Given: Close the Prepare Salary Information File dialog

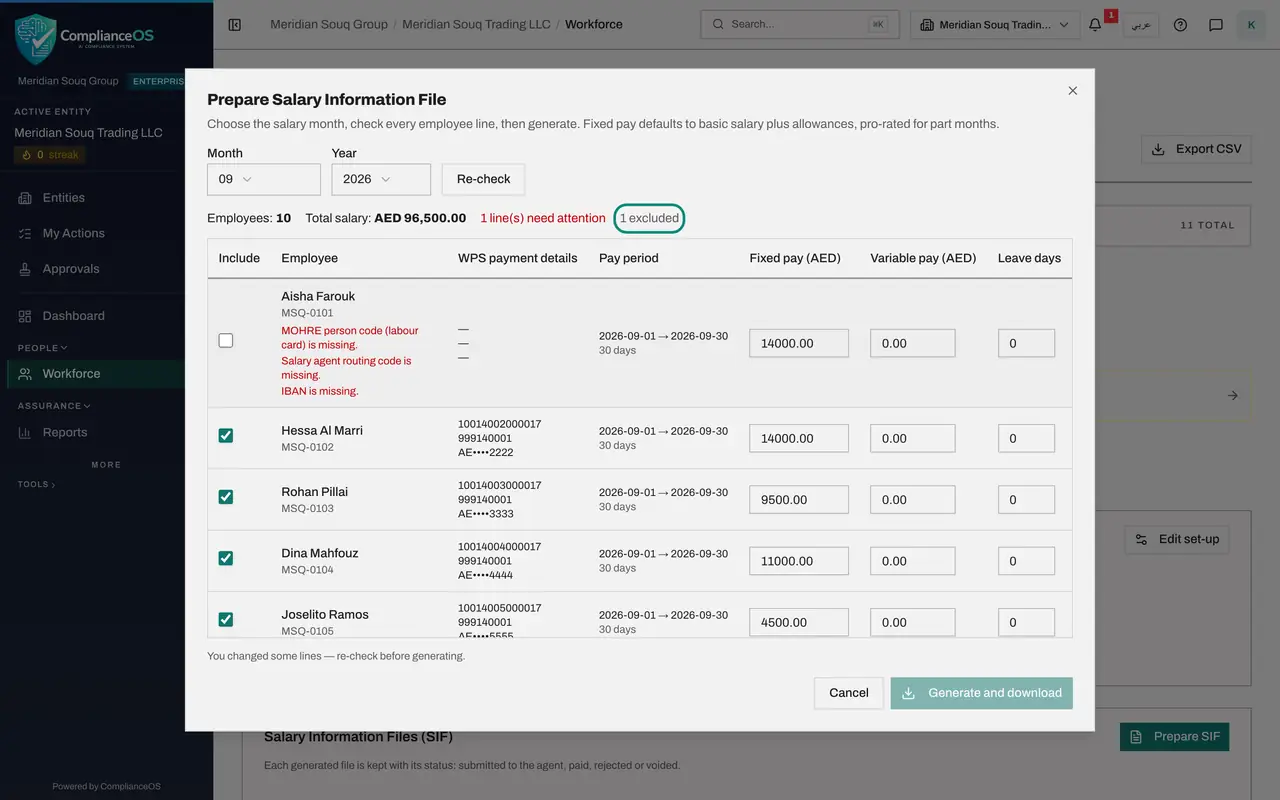Looking at the screenshot, I should click(x=1073, y=91).
